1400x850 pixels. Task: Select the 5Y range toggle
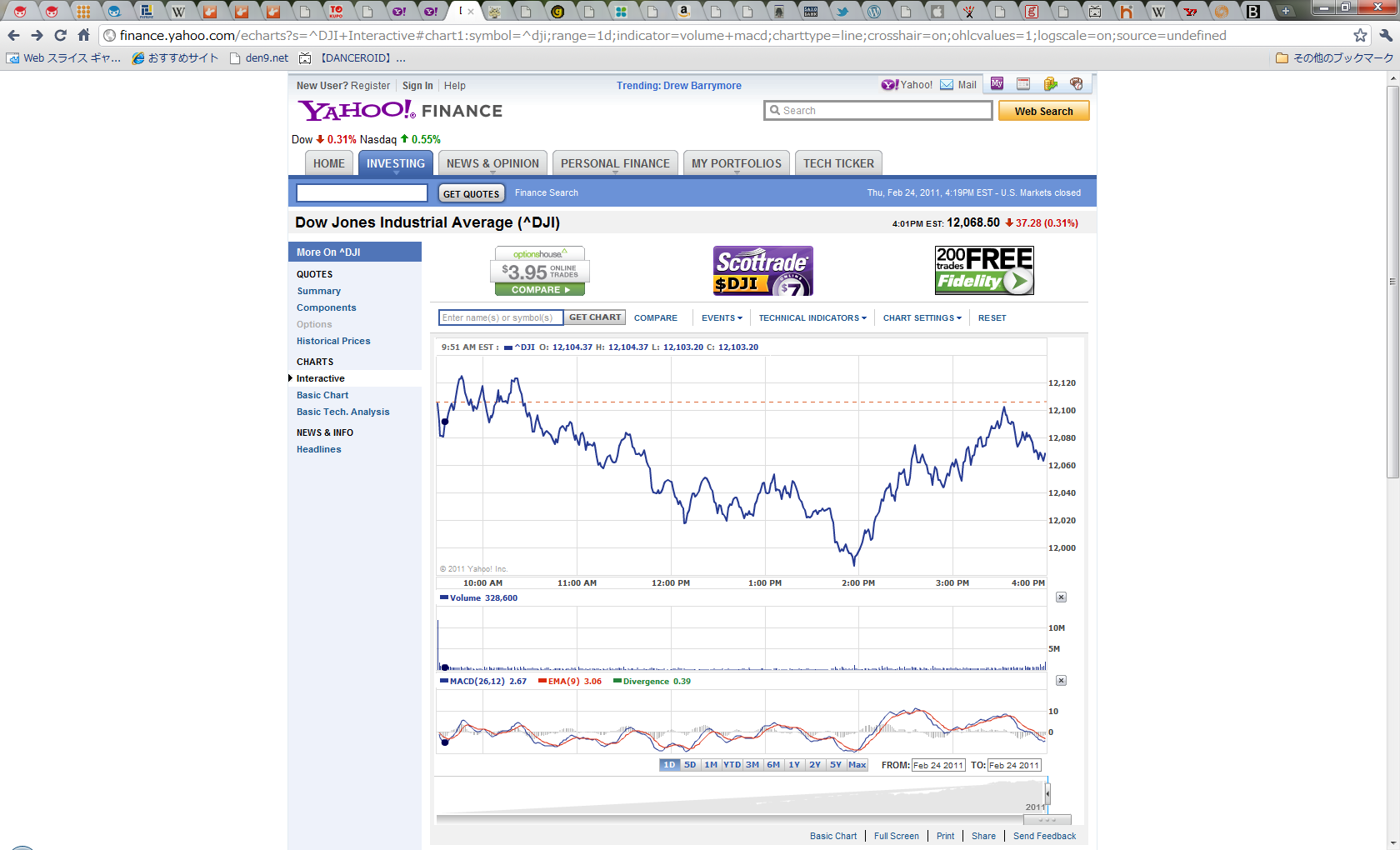[836, 765]
